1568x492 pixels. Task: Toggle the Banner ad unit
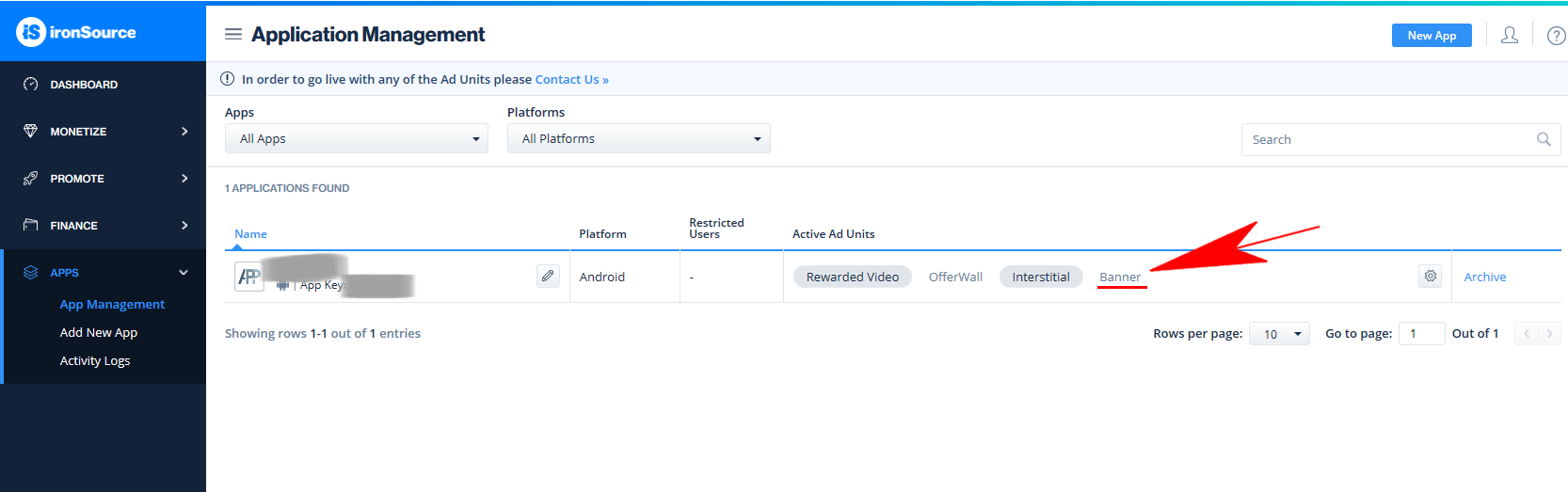[1120, 277]
